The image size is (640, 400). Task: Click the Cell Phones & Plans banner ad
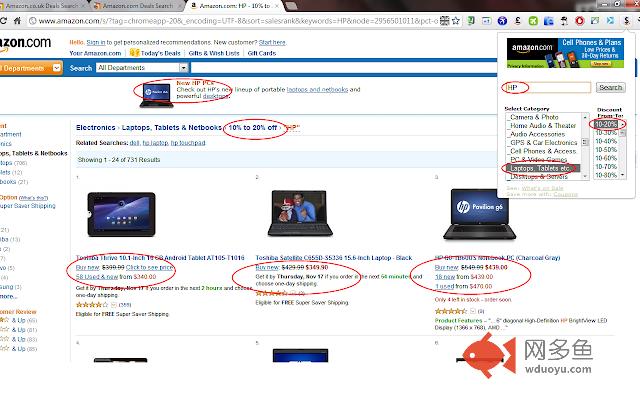pos(565,53)
